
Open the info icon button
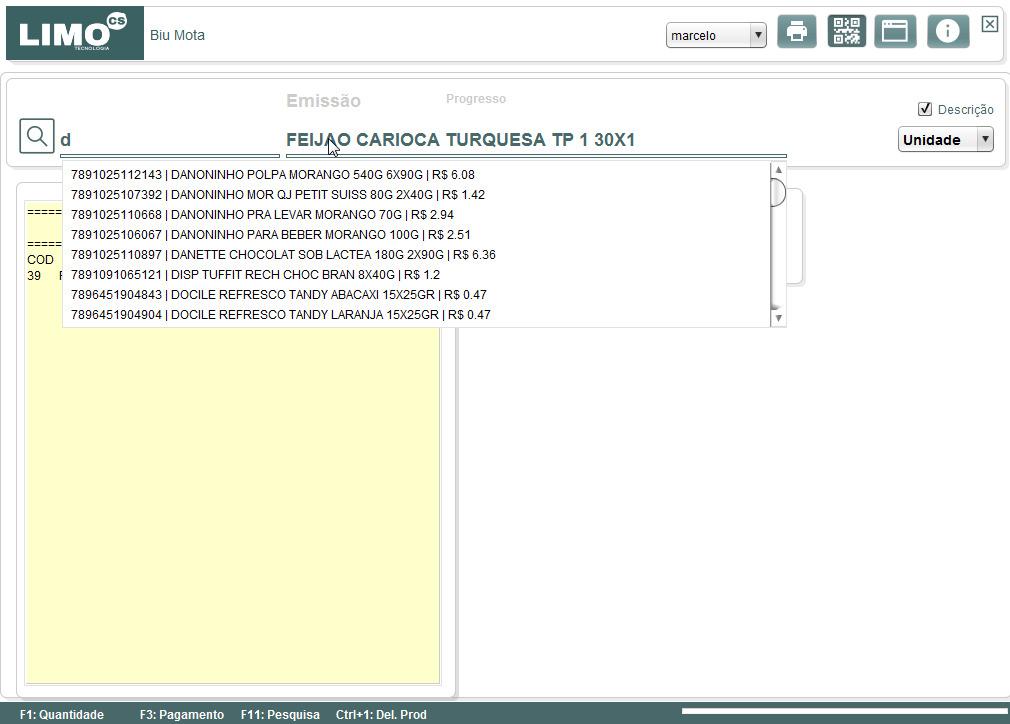pos(948,31)
